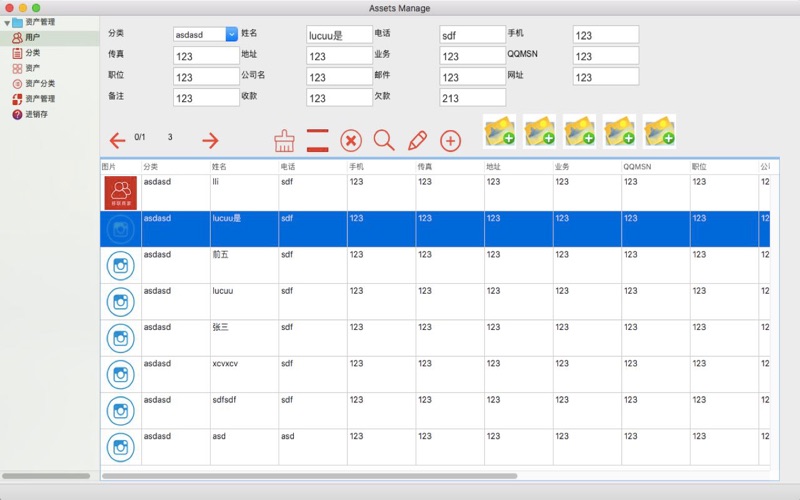Open 进销存 in the sidebar
Screen dimensions: 800x500
(x=37, y=114)
